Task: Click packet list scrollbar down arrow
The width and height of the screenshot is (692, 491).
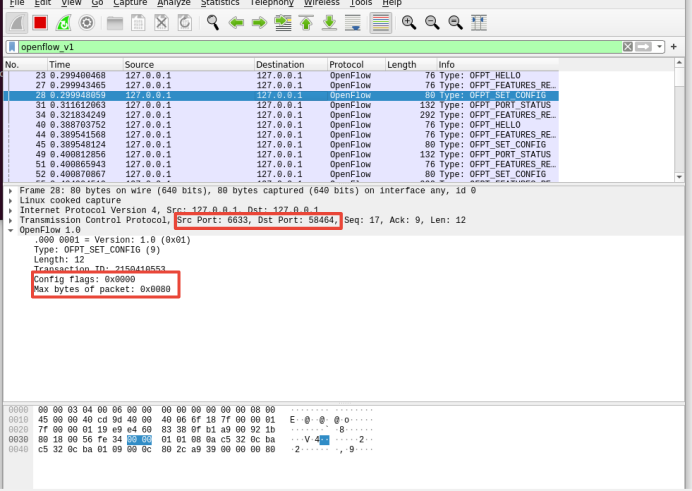Action: coord(679,177)
